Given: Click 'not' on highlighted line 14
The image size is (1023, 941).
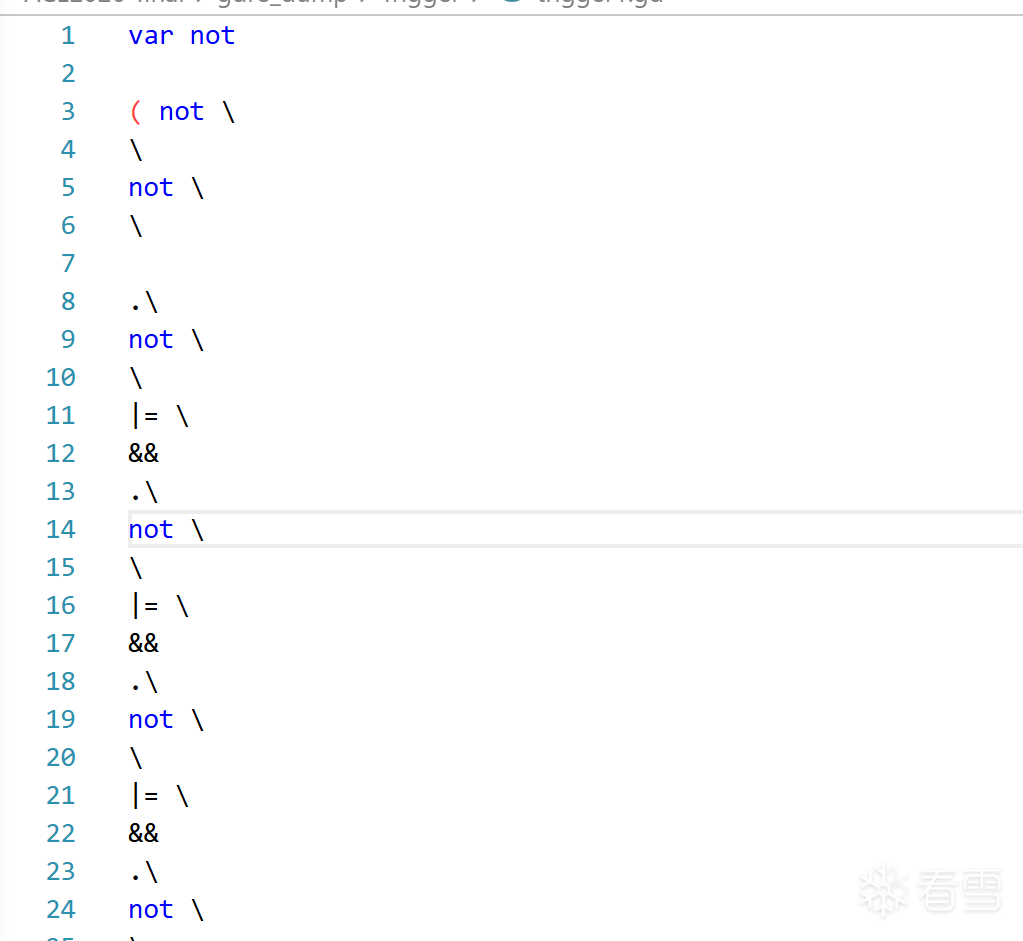Looking at the screenshot, I should click(x=151, y=530).
